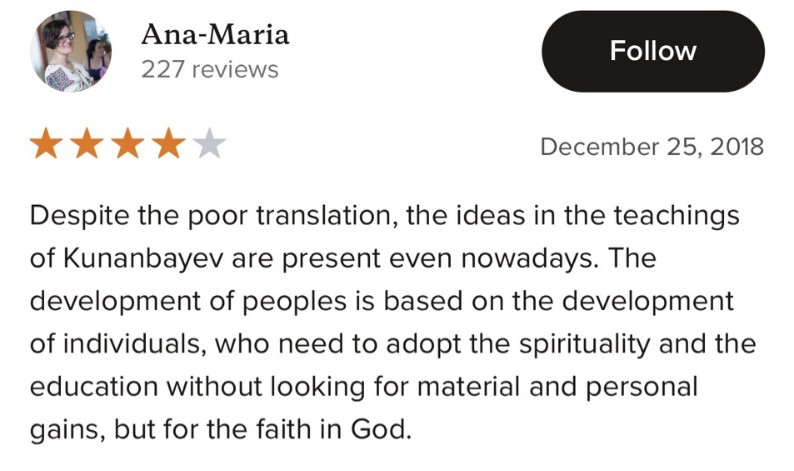The width and height of the screenshot is (794, 471).
Task: Click the word "God" ending the review
Action: 385,431
